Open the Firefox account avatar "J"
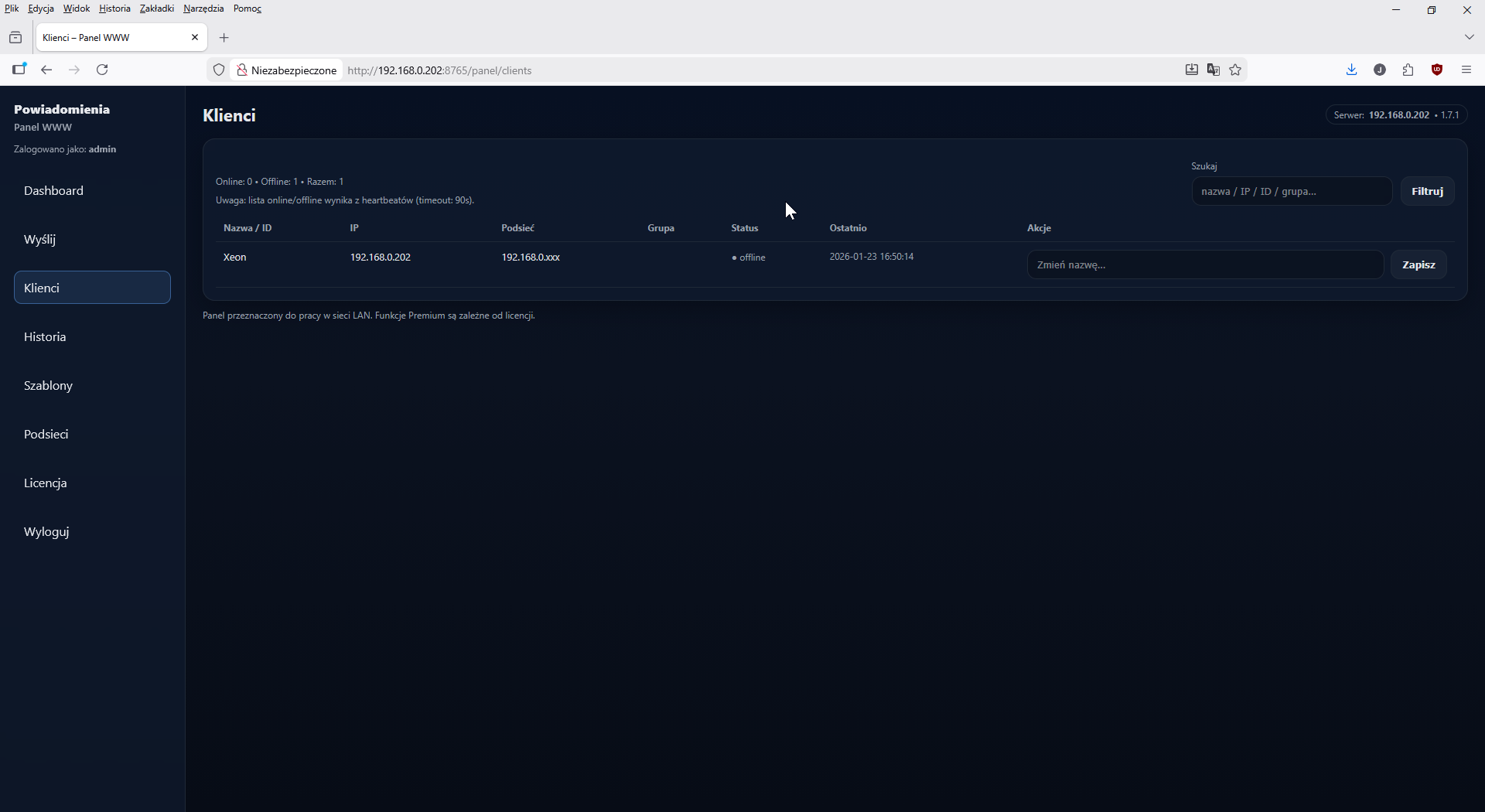Screen dimensions: 1485x812 1380,70
